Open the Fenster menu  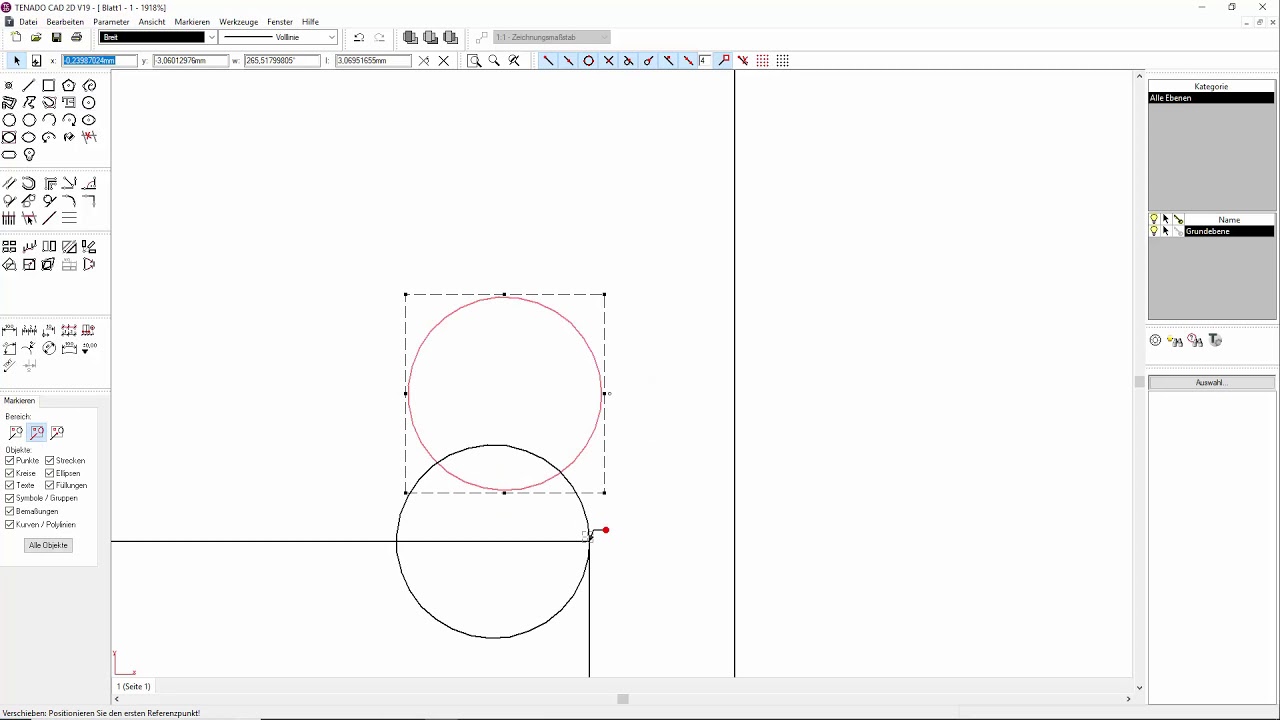click(x=280, y=21)
